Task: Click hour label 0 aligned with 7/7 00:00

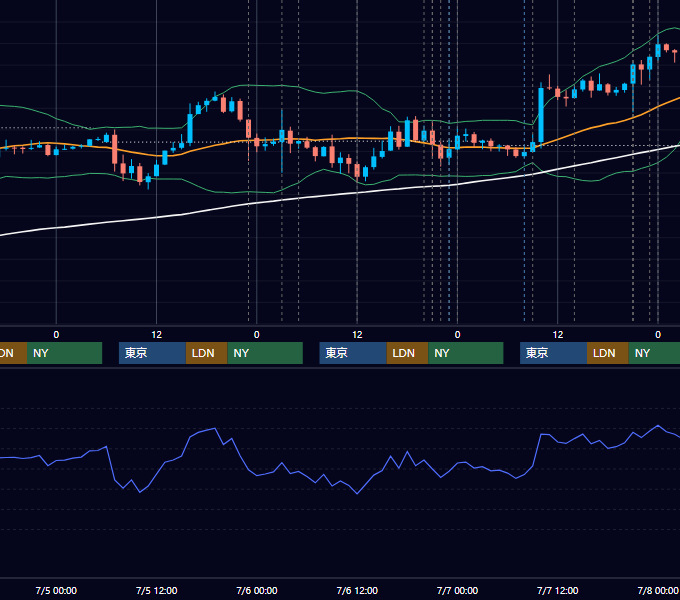Action: pyautogui.click(x=457, y=335)
